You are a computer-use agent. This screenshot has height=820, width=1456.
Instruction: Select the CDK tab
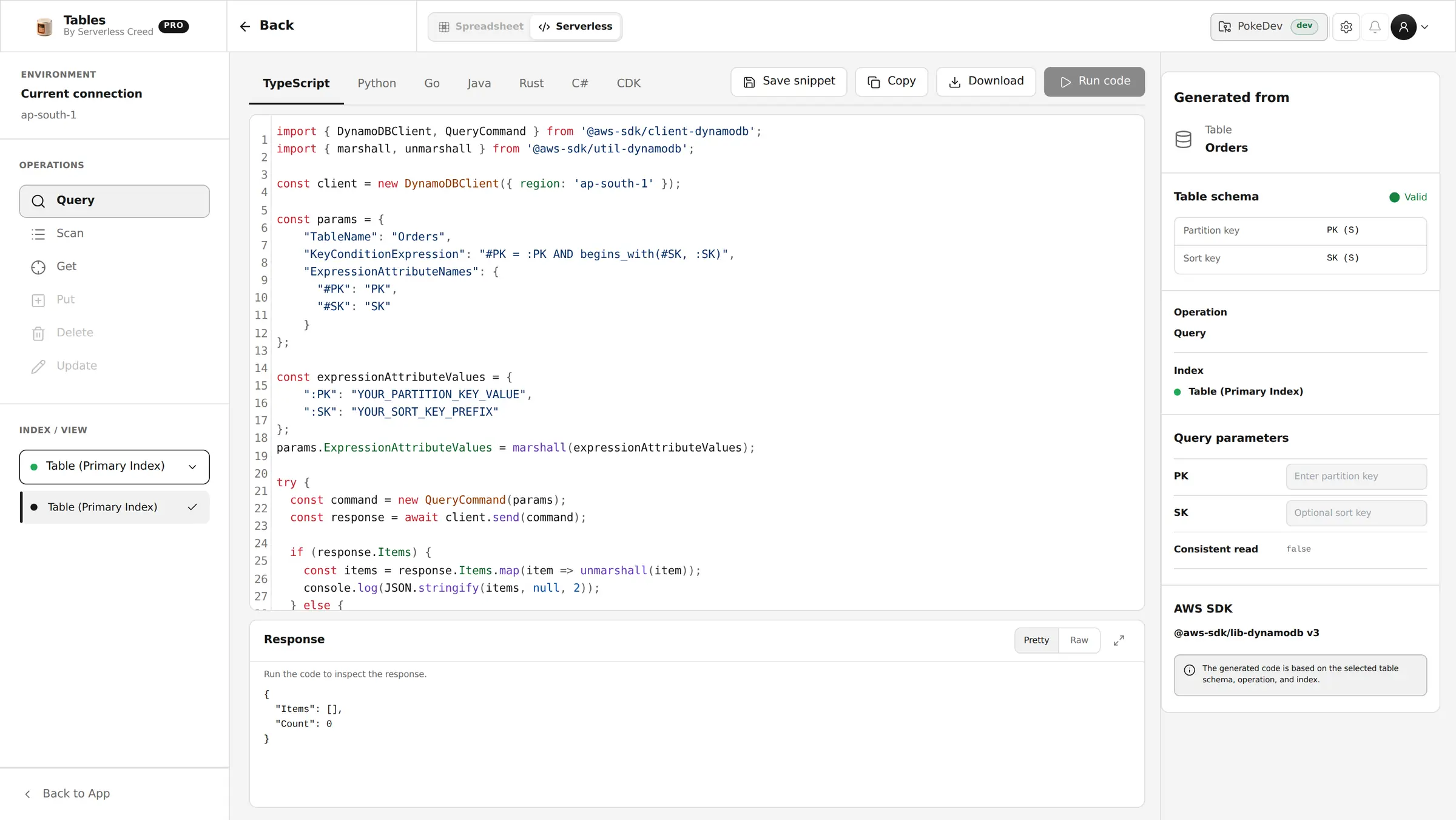[629, 83]
